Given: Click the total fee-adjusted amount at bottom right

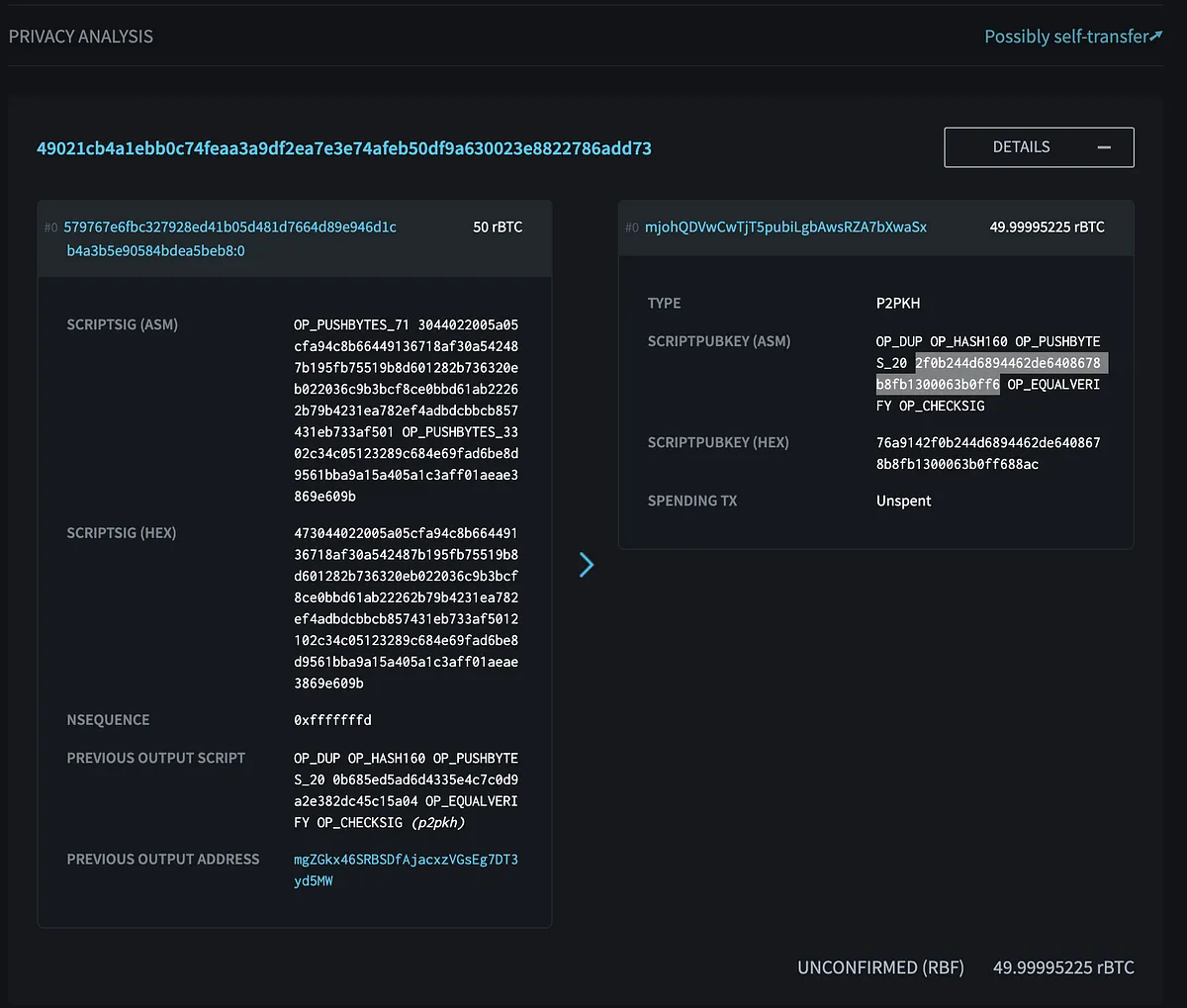Looking at the screenshot, I should [1063, 967].
